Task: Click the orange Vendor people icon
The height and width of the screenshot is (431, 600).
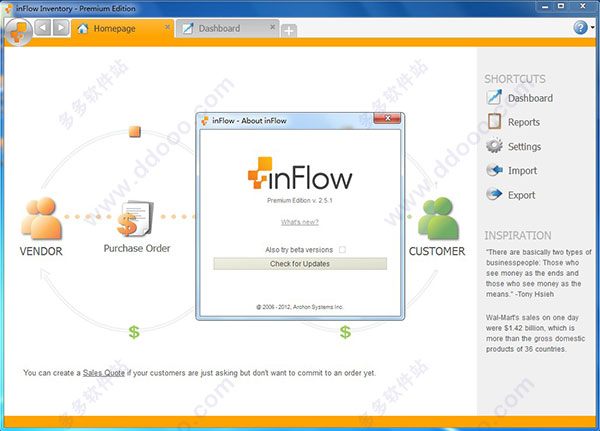Action: point(41,218)
